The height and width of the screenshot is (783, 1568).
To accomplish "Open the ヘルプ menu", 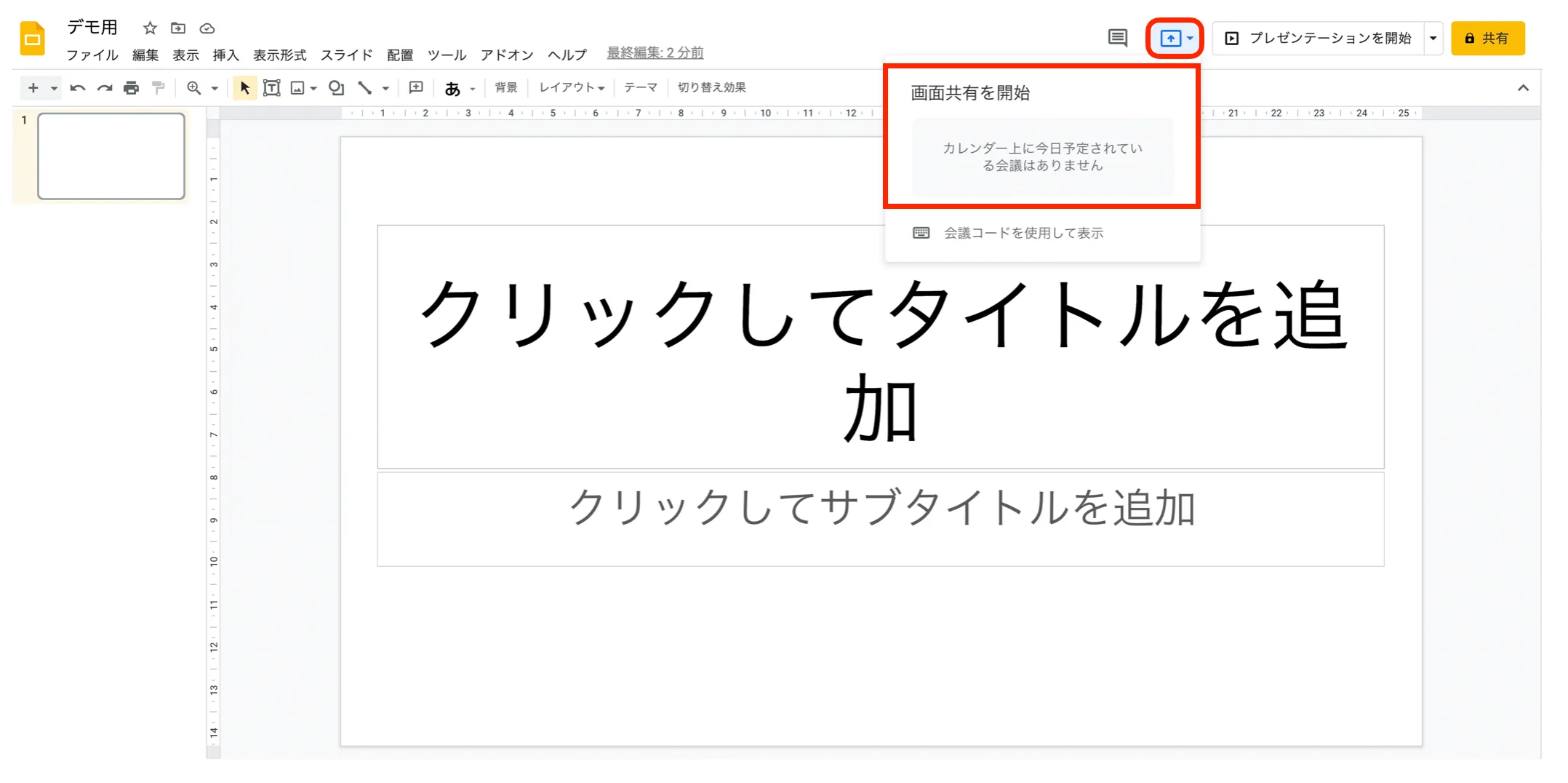I will (567, 55).
